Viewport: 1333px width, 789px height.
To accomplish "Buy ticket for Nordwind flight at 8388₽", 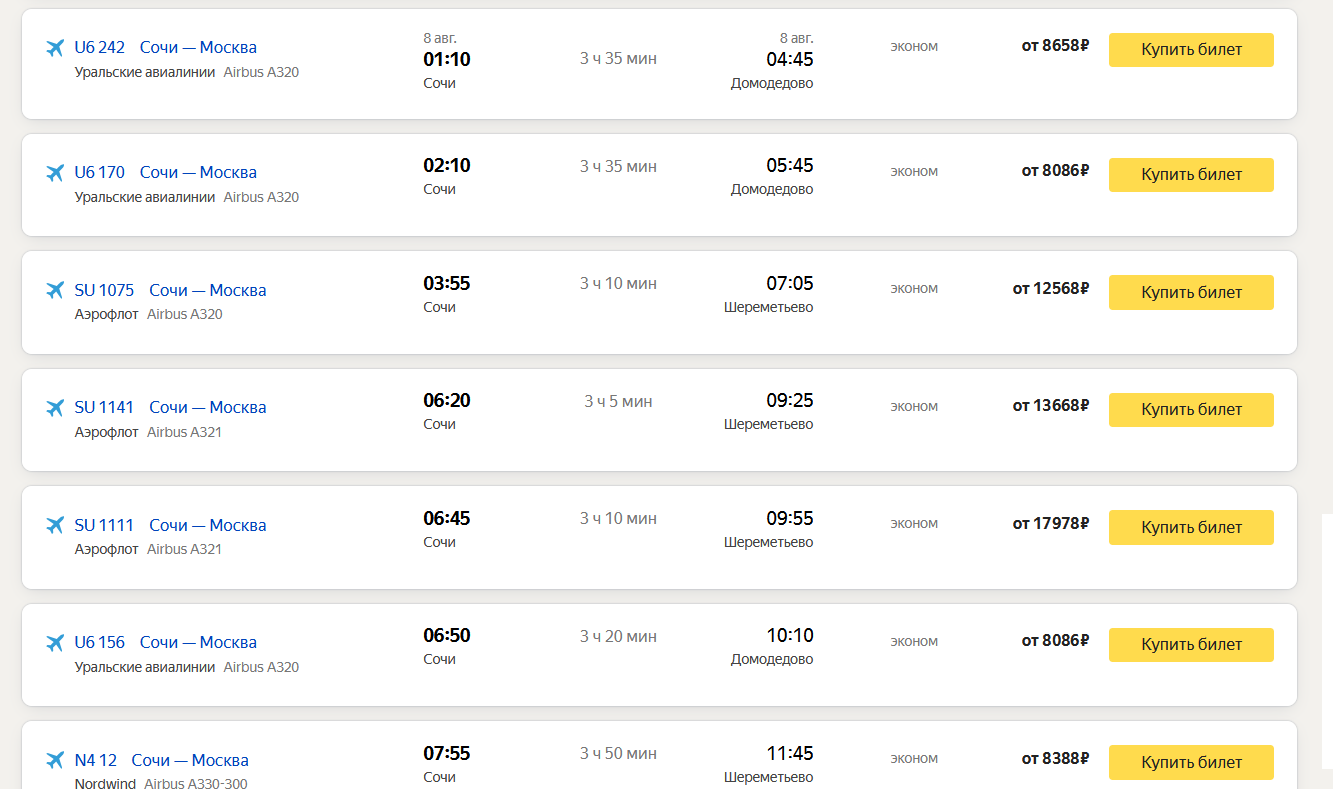I will 1191,763.
